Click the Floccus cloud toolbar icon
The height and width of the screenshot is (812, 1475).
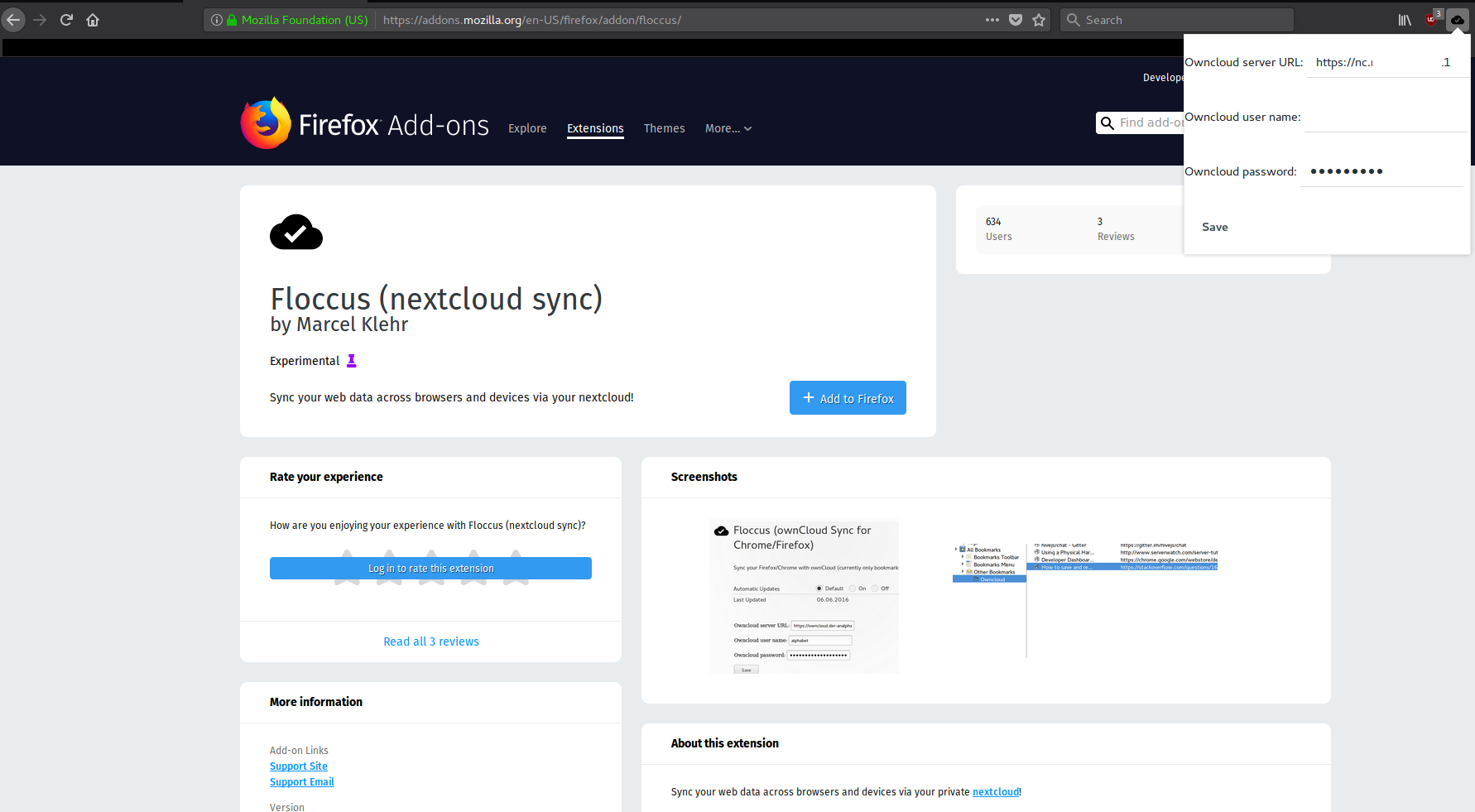click(x=1458, y=20)
